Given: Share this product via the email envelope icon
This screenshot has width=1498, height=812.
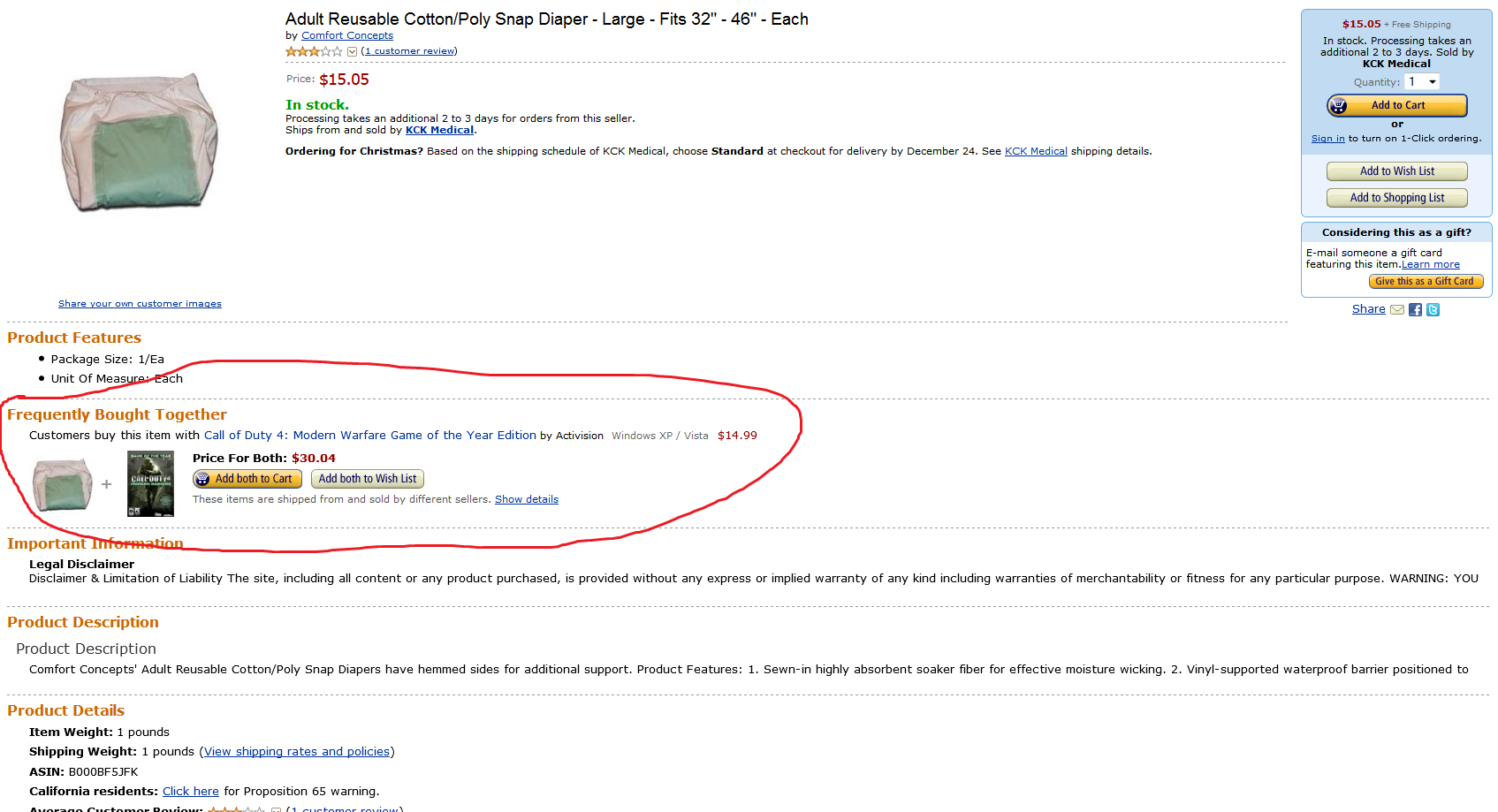Looking at the screenshot, I should pos(1397,309).
